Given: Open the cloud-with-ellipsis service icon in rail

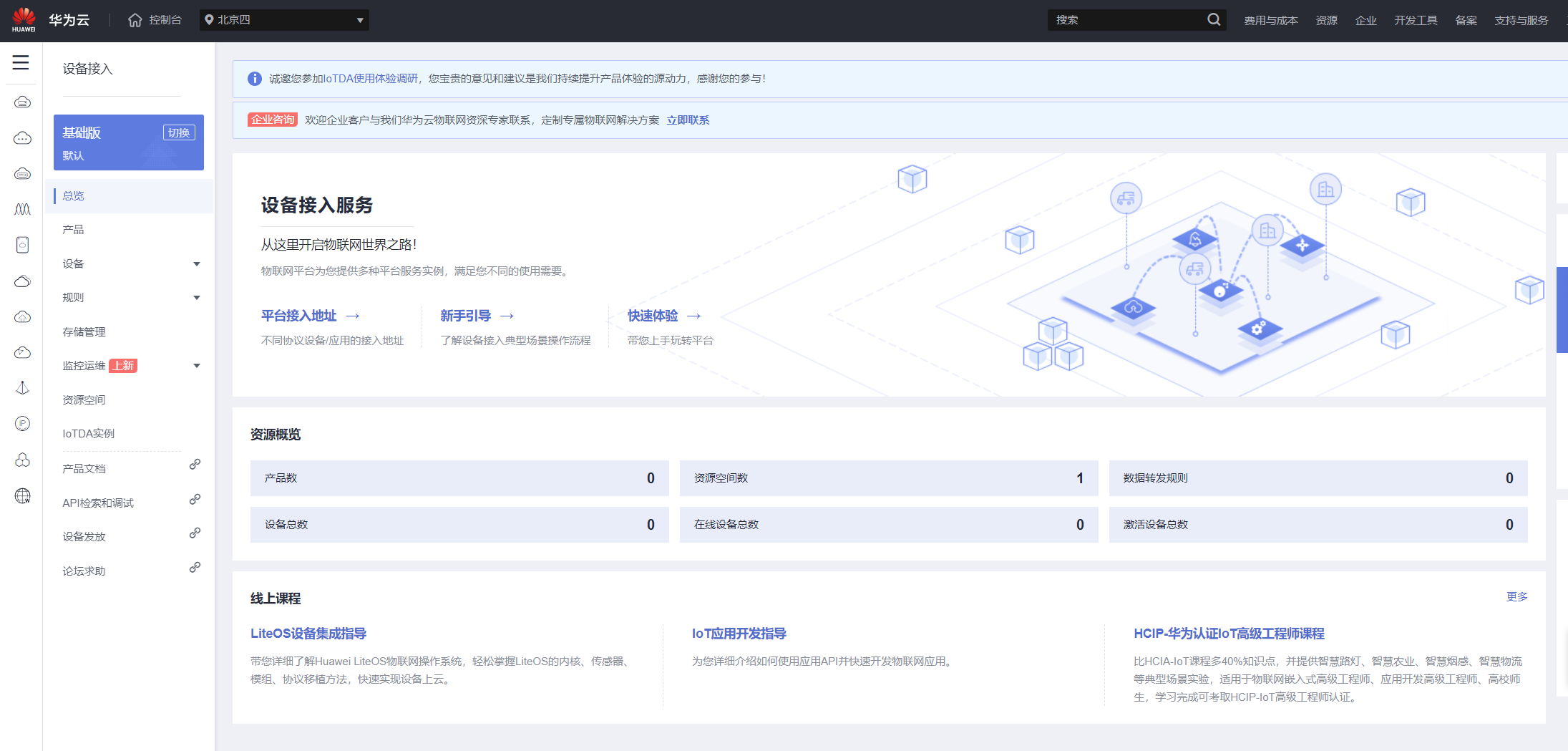Looking at the screenshot, I should (23, 138).
